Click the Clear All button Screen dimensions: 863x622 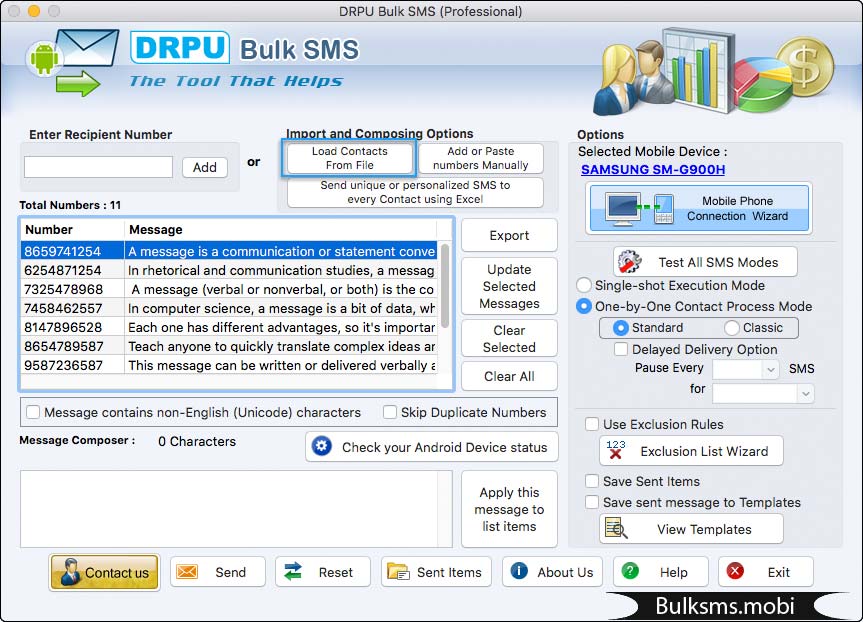[509, 376]
